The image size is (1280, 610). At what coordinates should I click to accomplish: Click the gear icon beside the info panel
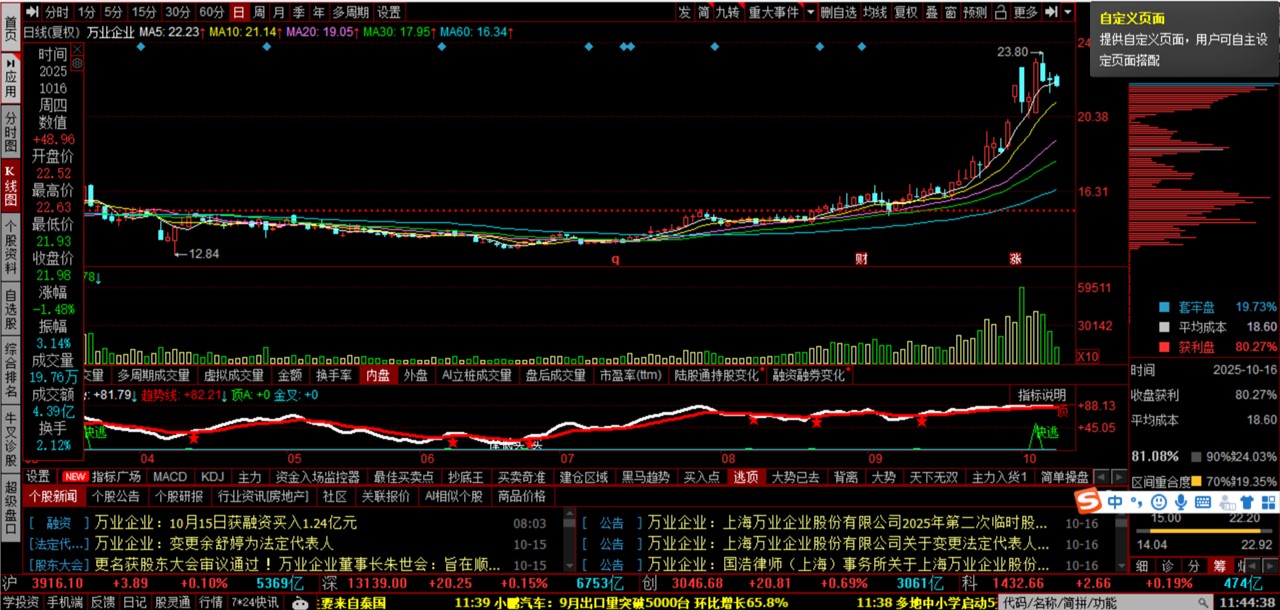78,63
